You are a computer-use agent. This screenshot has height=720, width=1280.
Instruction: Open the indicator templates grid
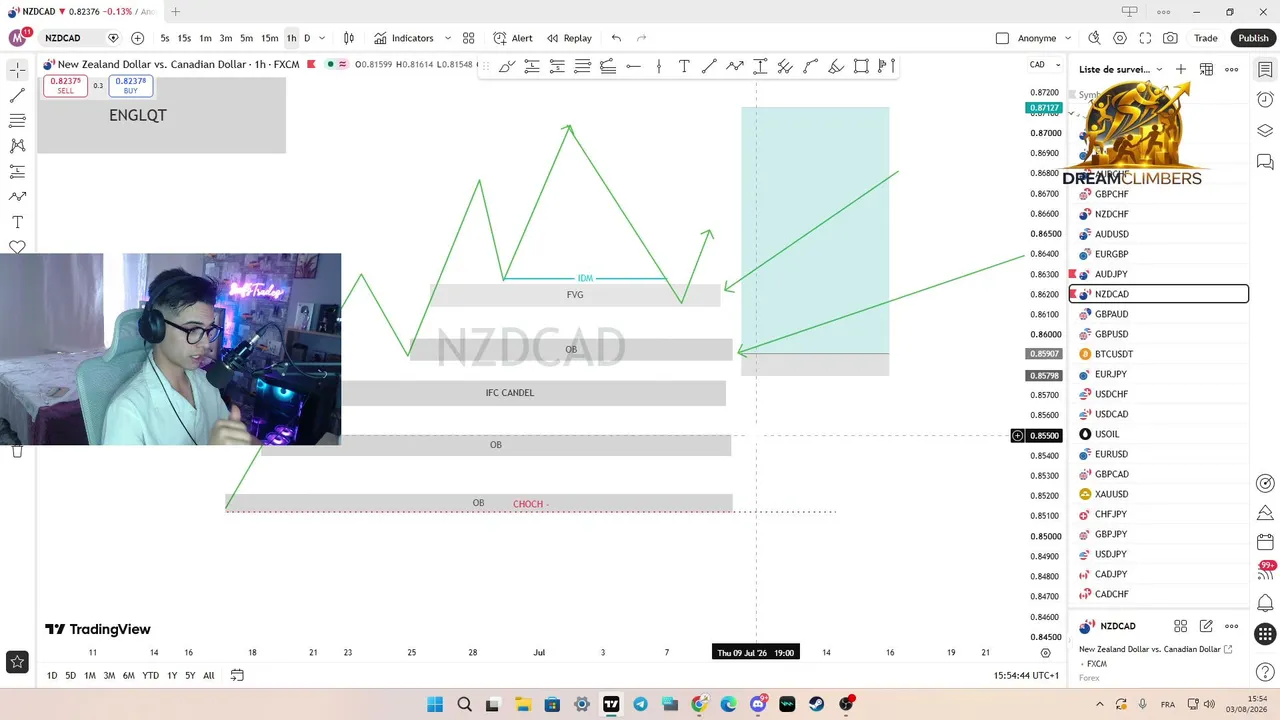[468, 38]
